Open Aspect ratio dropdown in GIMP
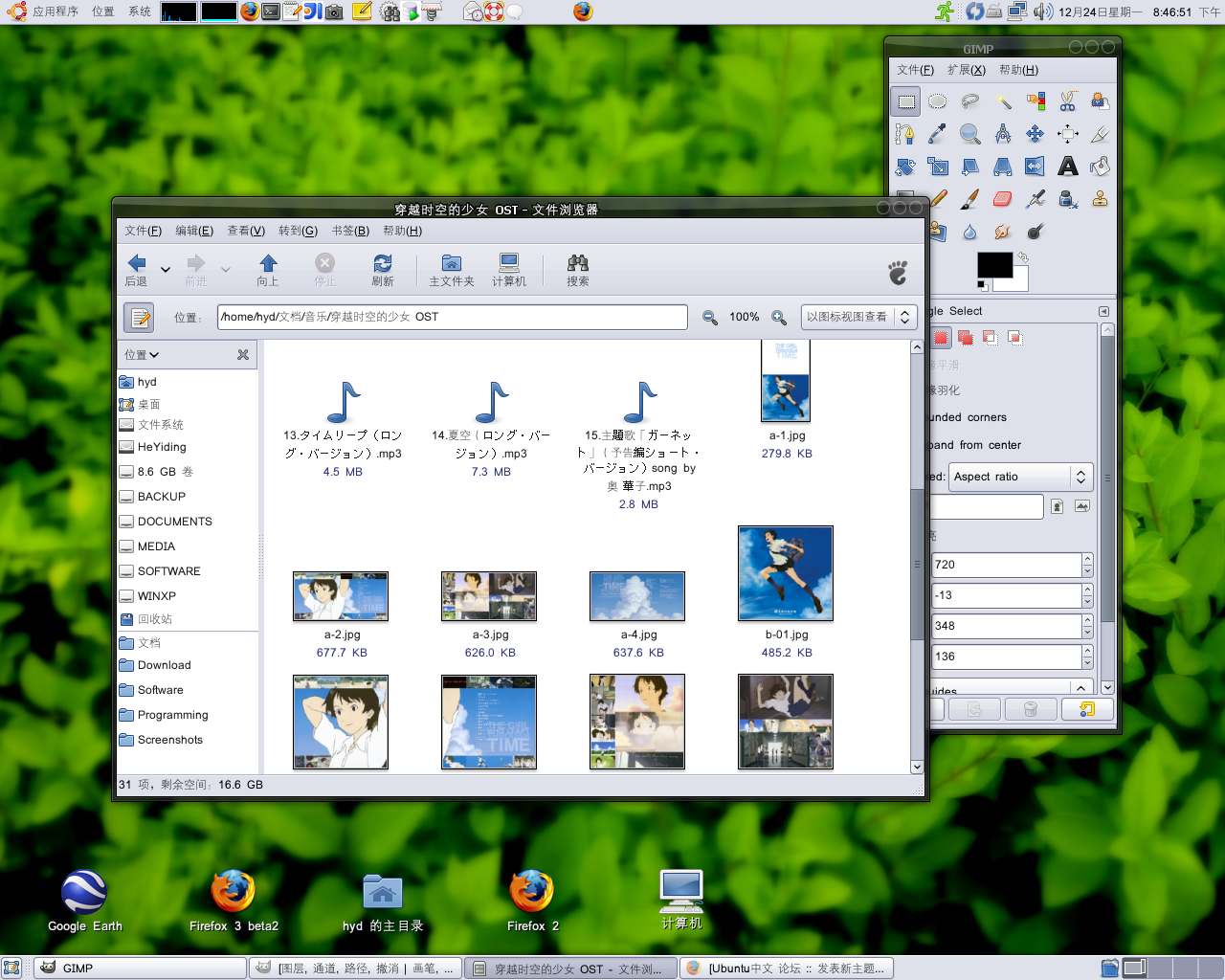 click(1019, 477)
